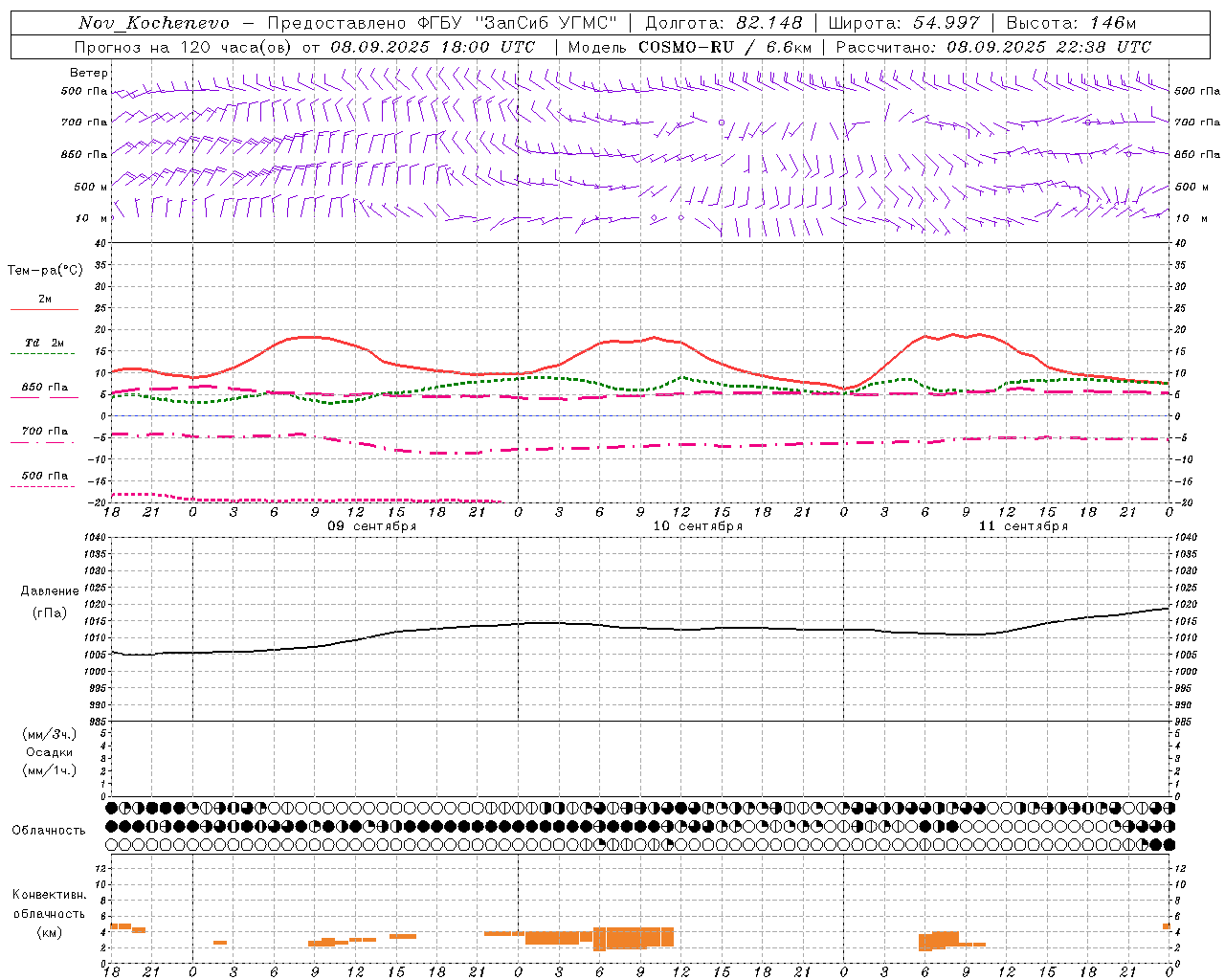
Task: Click the 10 м wind level label on left
Action: [x=92, y=219]
